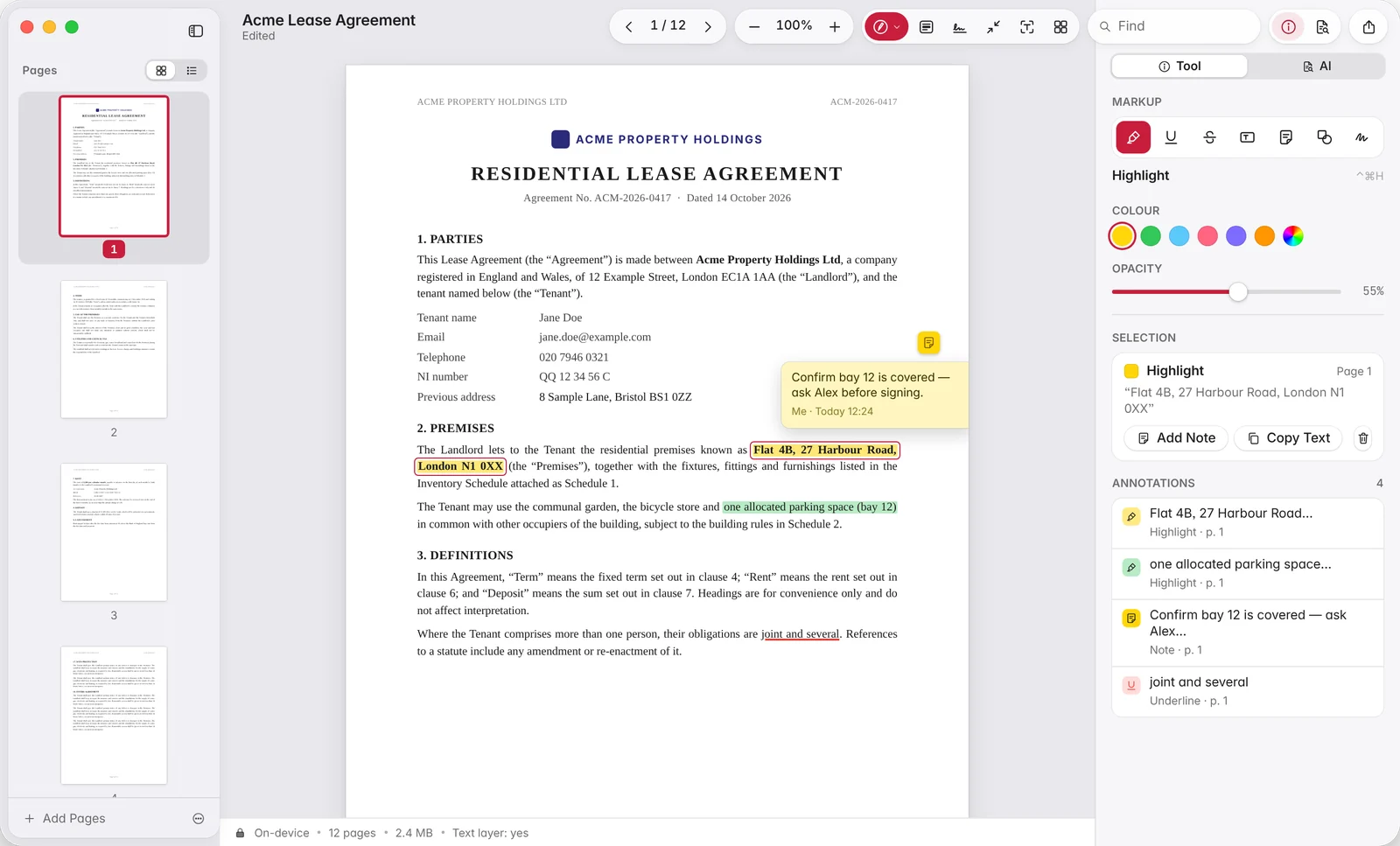Viewport: 1400px width, 846px height.
Task: Click Add Note for the selection
Action: tap(1176, 438)
